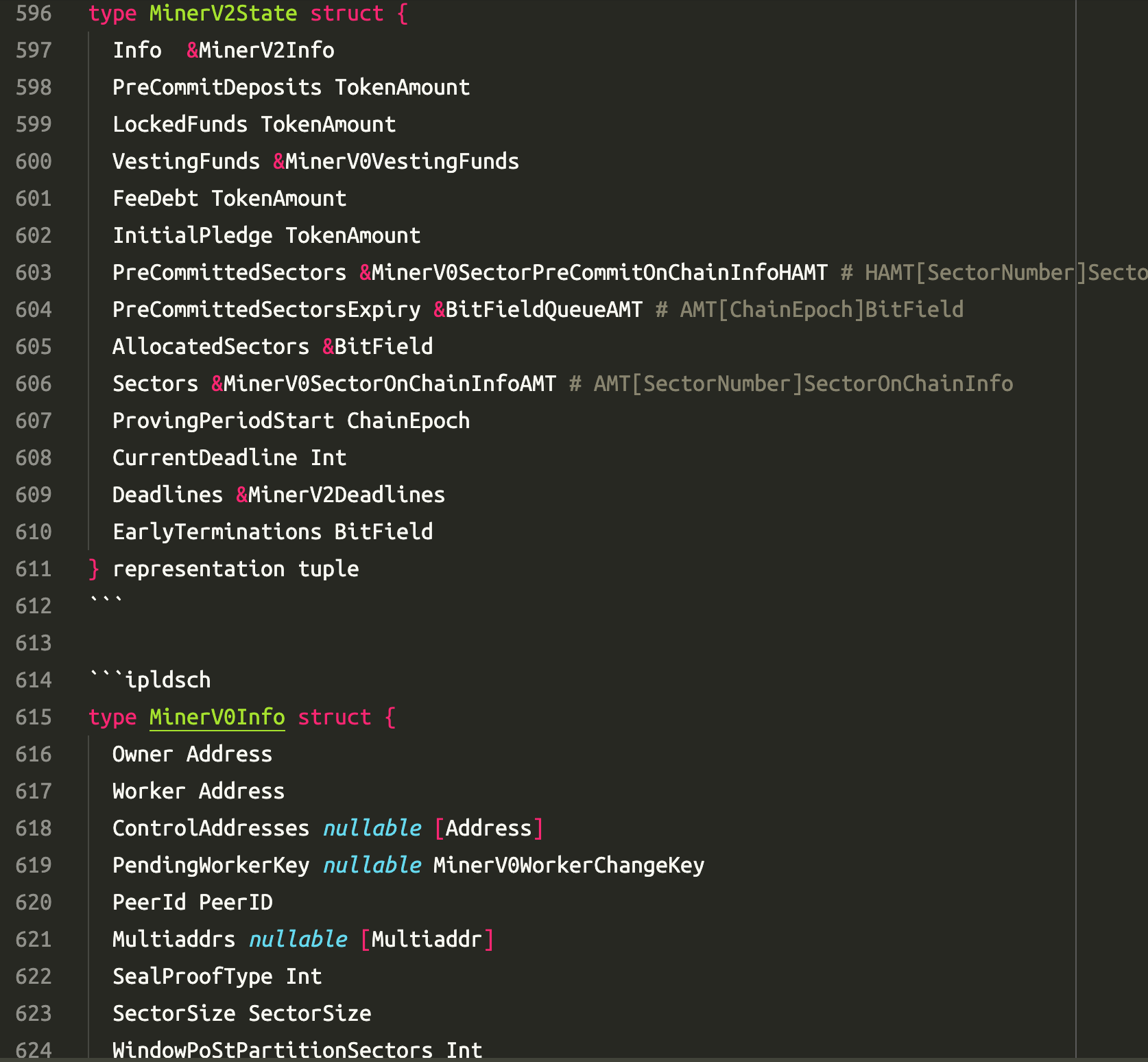
Task: Click the Owner field name
Action: click(x=143, y=754)
